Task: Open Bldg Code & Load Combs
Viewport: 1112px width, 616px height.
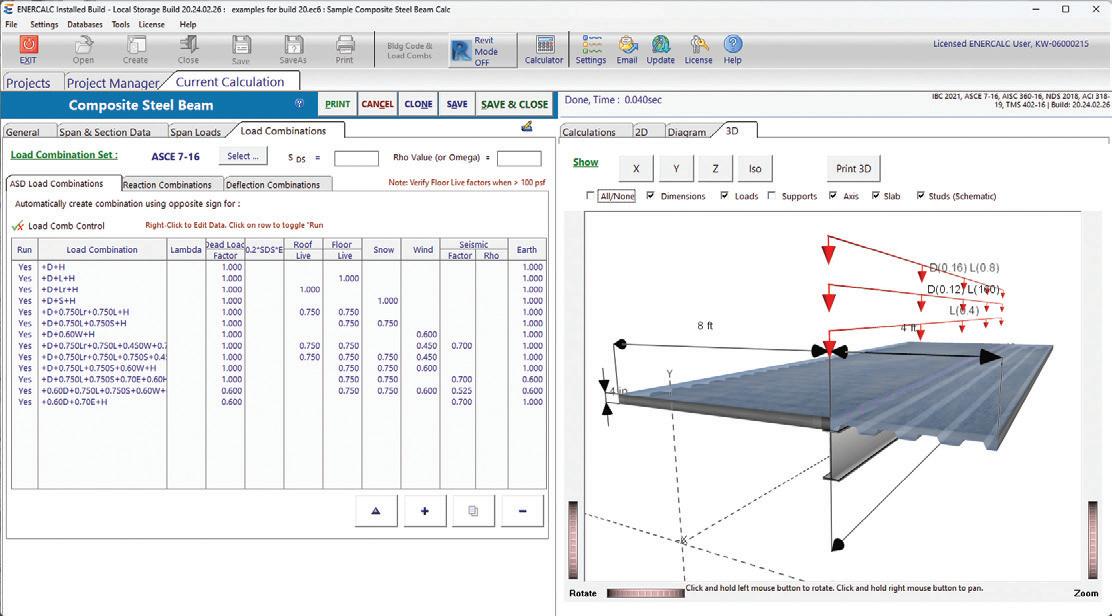Action: coord(410,50)
